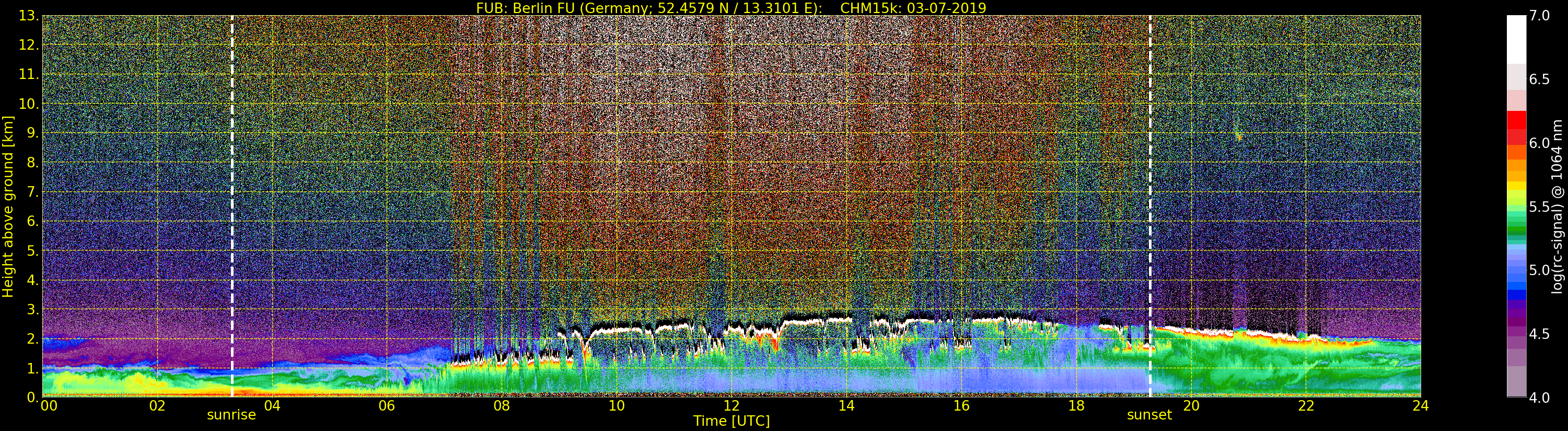
Task: Click the colorbar tick label "6.0"
Action: (1539, 143)
